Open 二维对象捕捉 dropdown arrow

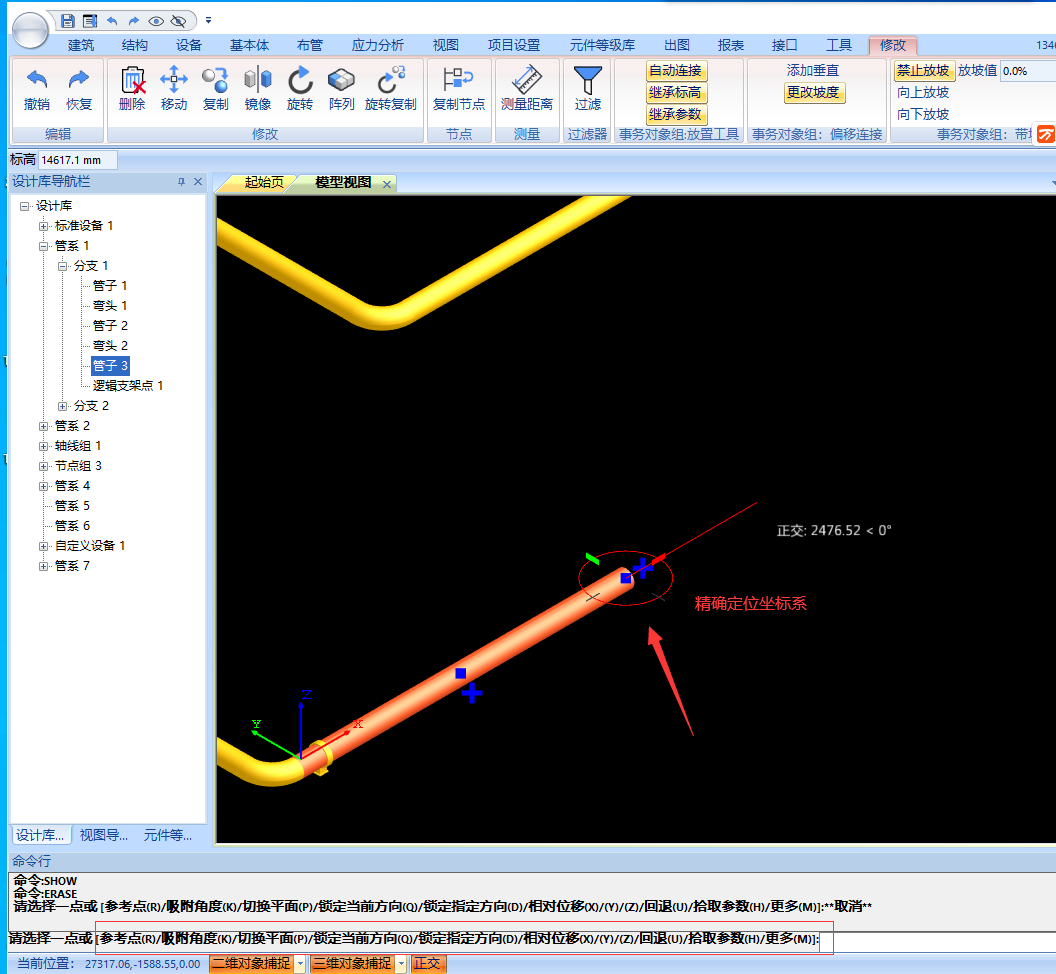[300, 964]
